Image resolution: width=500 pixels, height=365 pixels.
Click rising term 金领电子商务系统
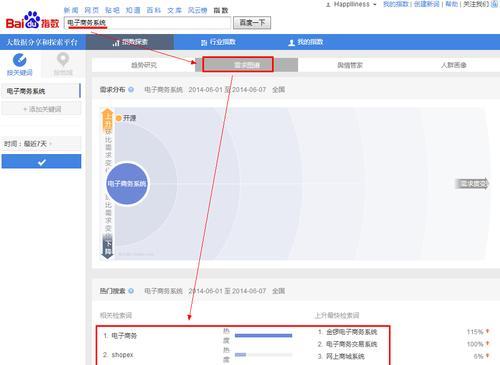(351, 332)
